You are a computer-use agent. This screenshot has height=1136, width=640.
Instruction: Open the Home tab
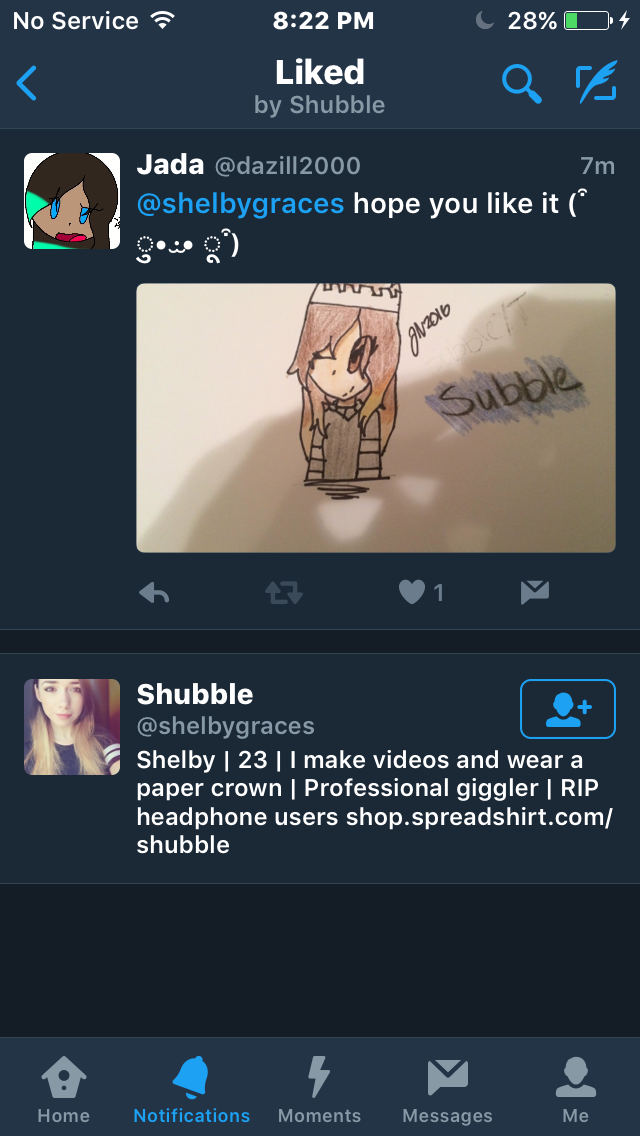click(x=64, y=1089)
